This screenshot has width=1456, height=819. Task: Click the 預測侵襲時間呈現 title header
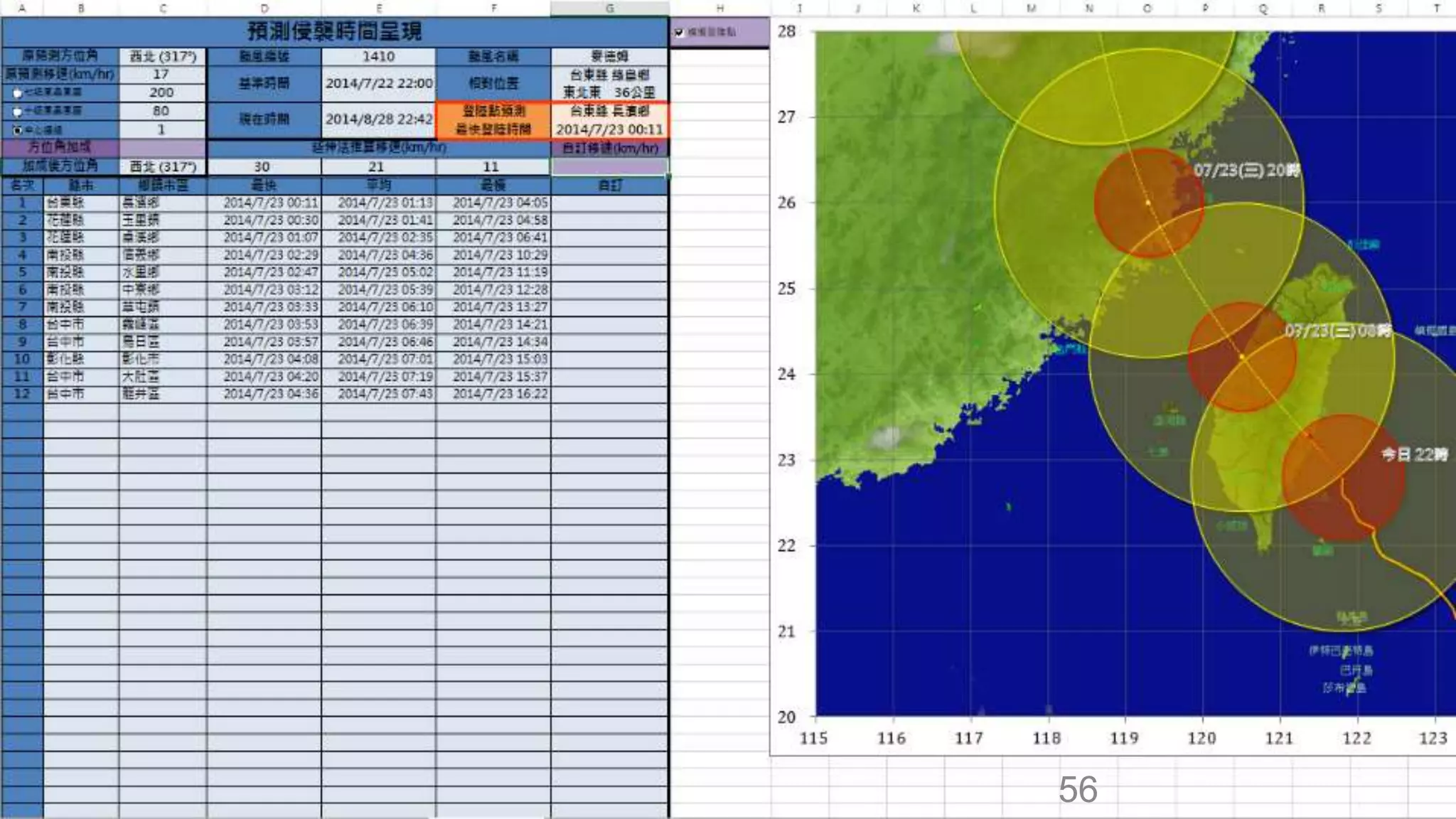334,31
